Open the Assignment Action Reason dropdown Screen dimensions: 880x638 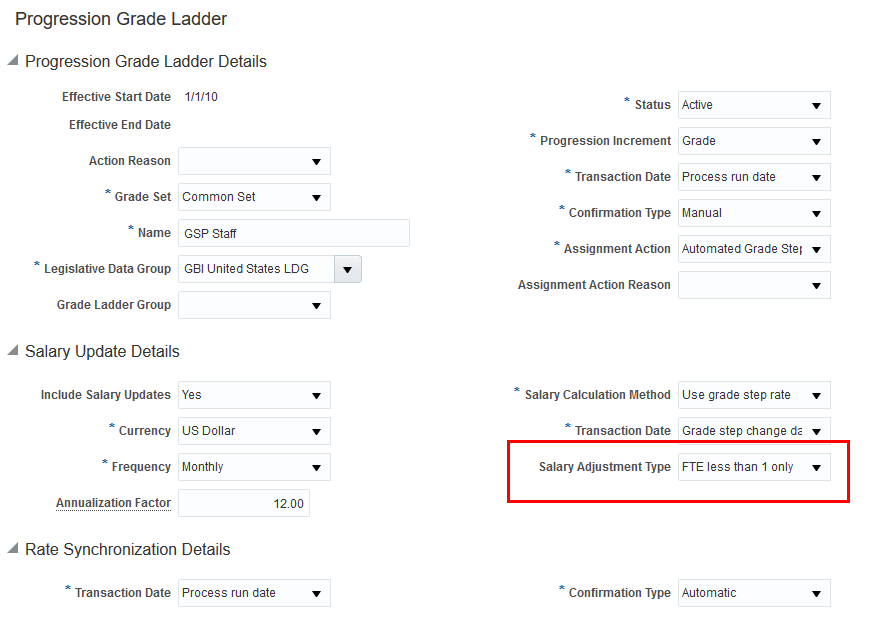tap(754, 285)
